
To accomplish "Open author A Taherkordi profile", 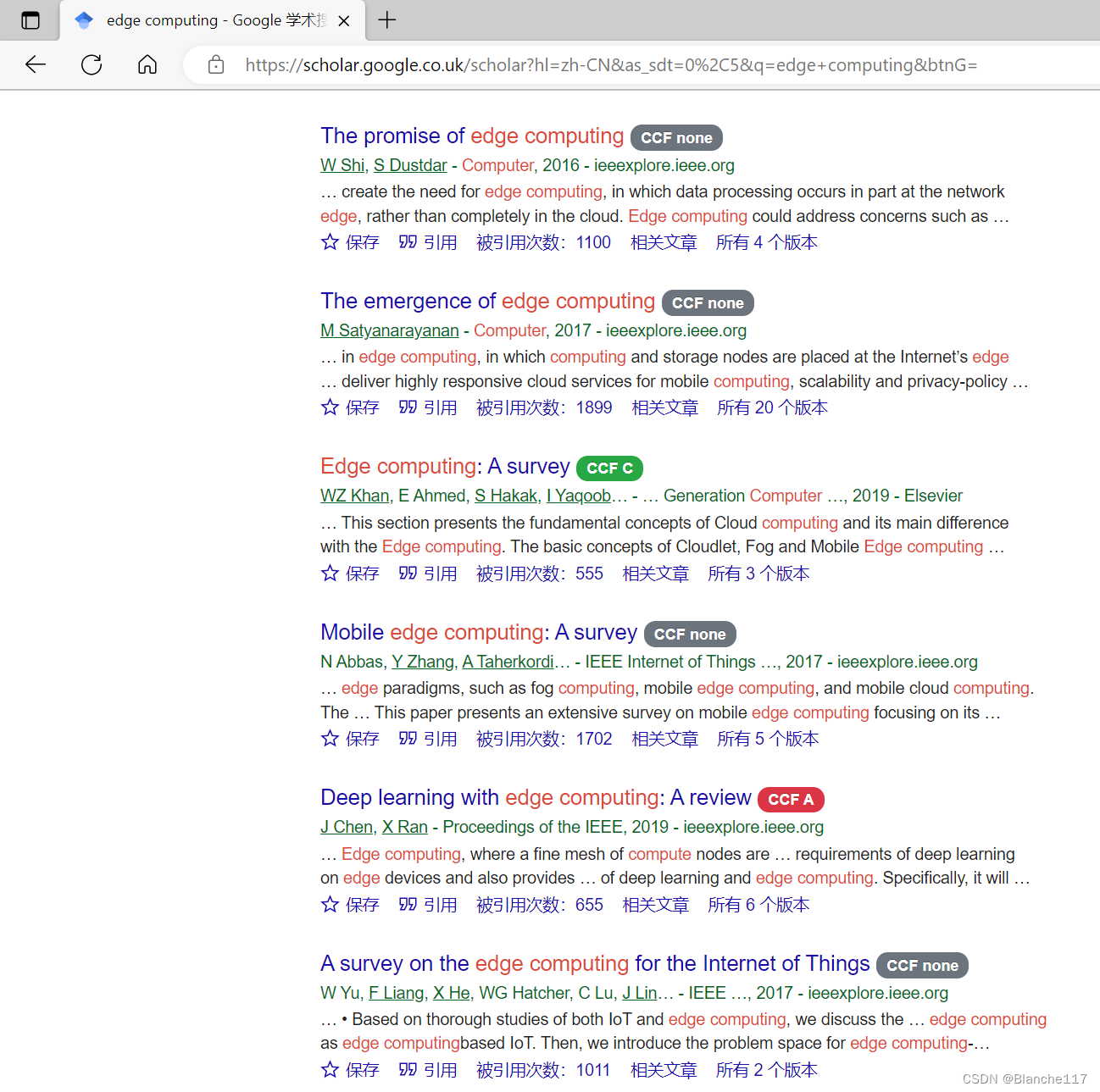I will coord(508,662).
